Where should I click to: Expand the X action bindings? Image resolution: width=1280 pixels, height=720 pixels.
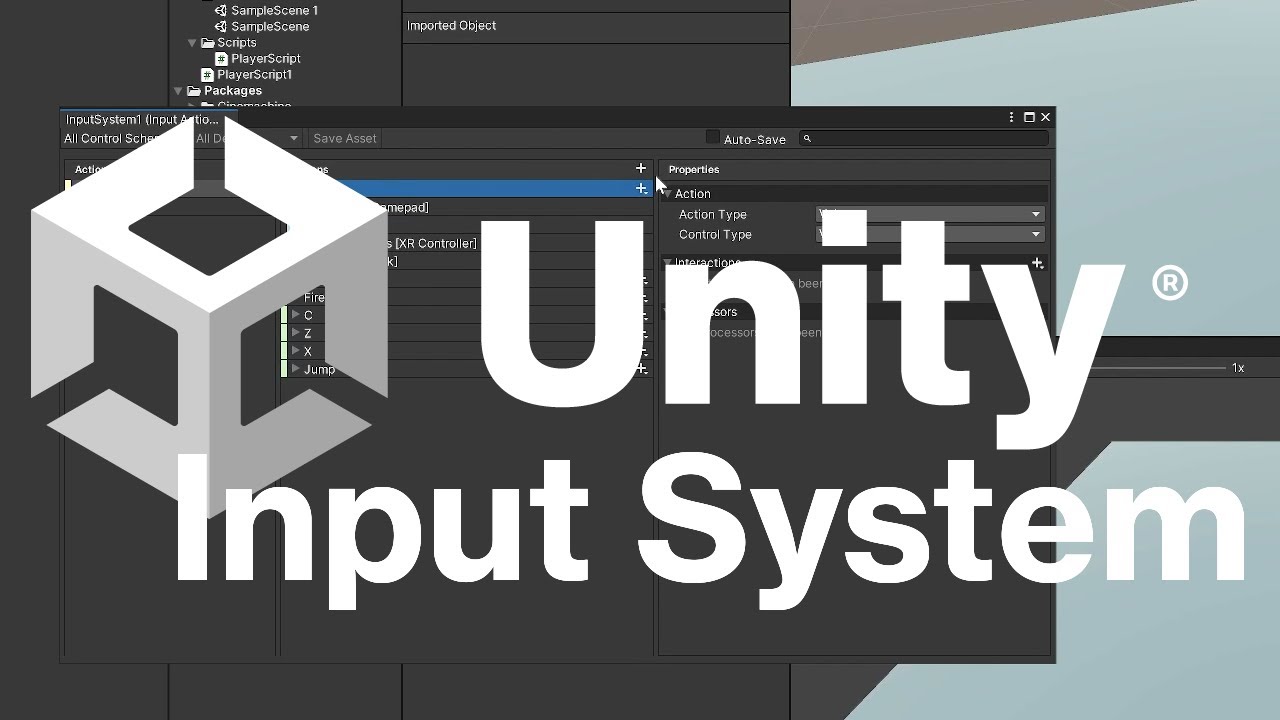[x=295, y=351]
